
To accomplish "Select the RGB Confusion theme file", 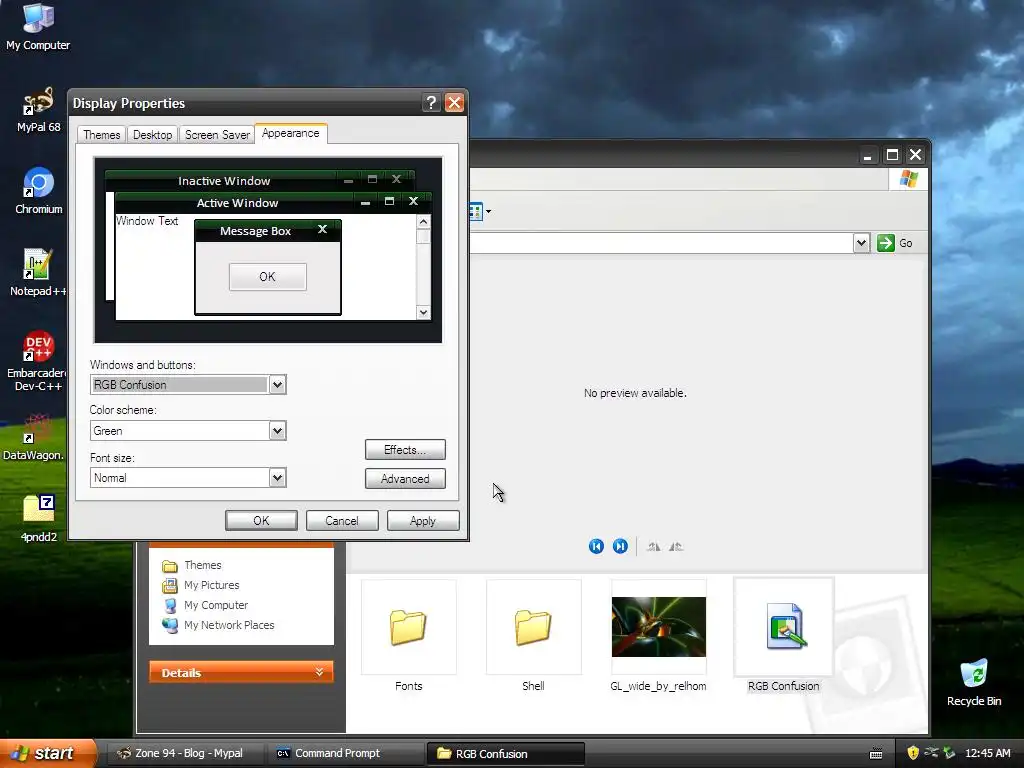I will coord(784,637).
